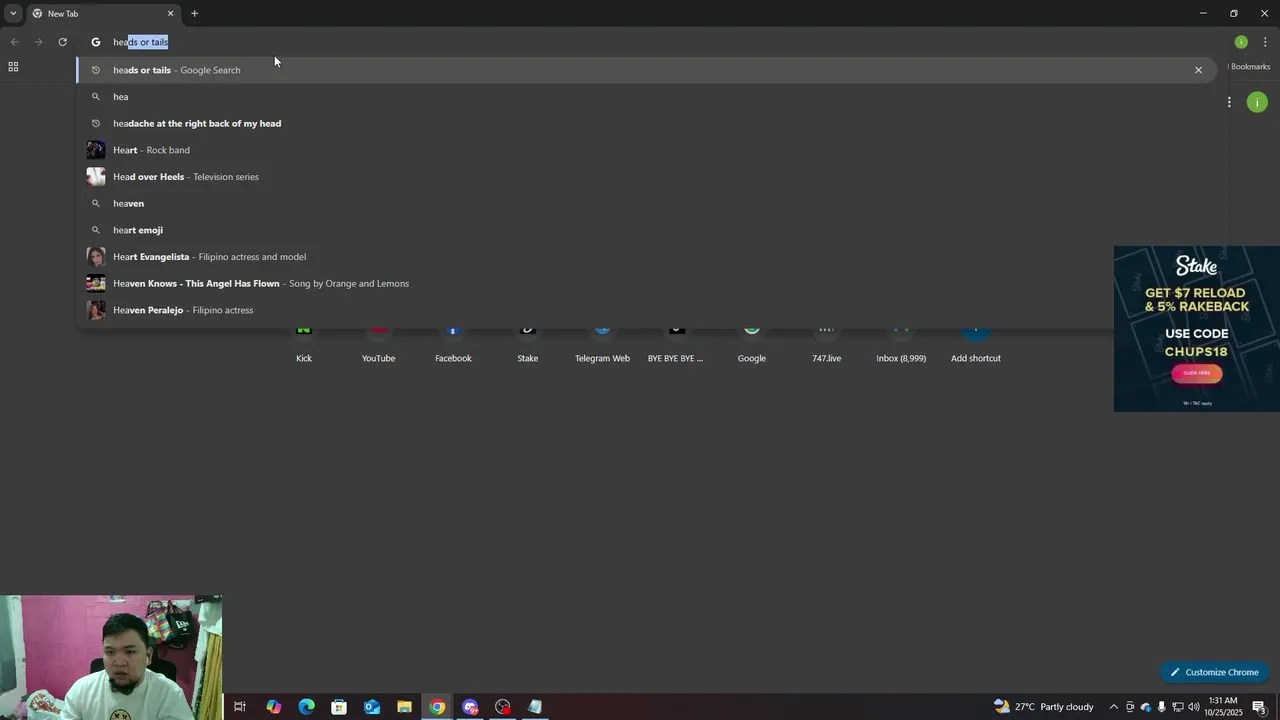The image size is (1280, 720).
Task: Open the tab search dropdown arrow
Action: (13, 13)
